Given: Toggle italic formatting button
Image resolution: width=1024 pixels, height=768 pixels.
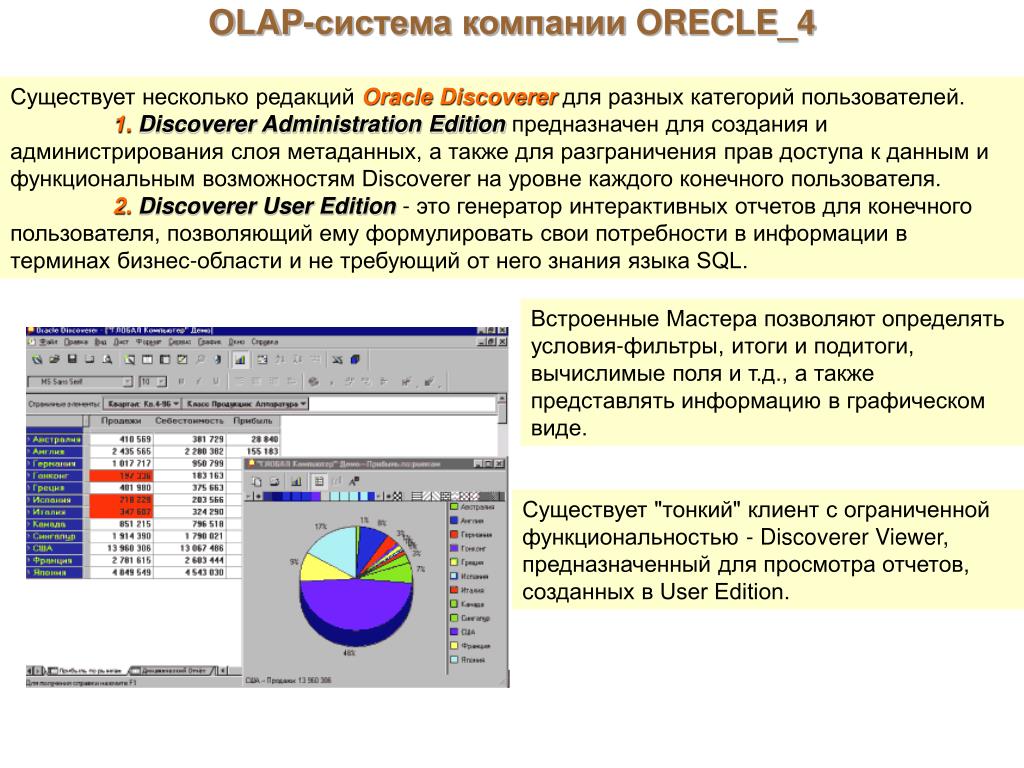Looking at the screenshot, I should click(x=199, y=381).
